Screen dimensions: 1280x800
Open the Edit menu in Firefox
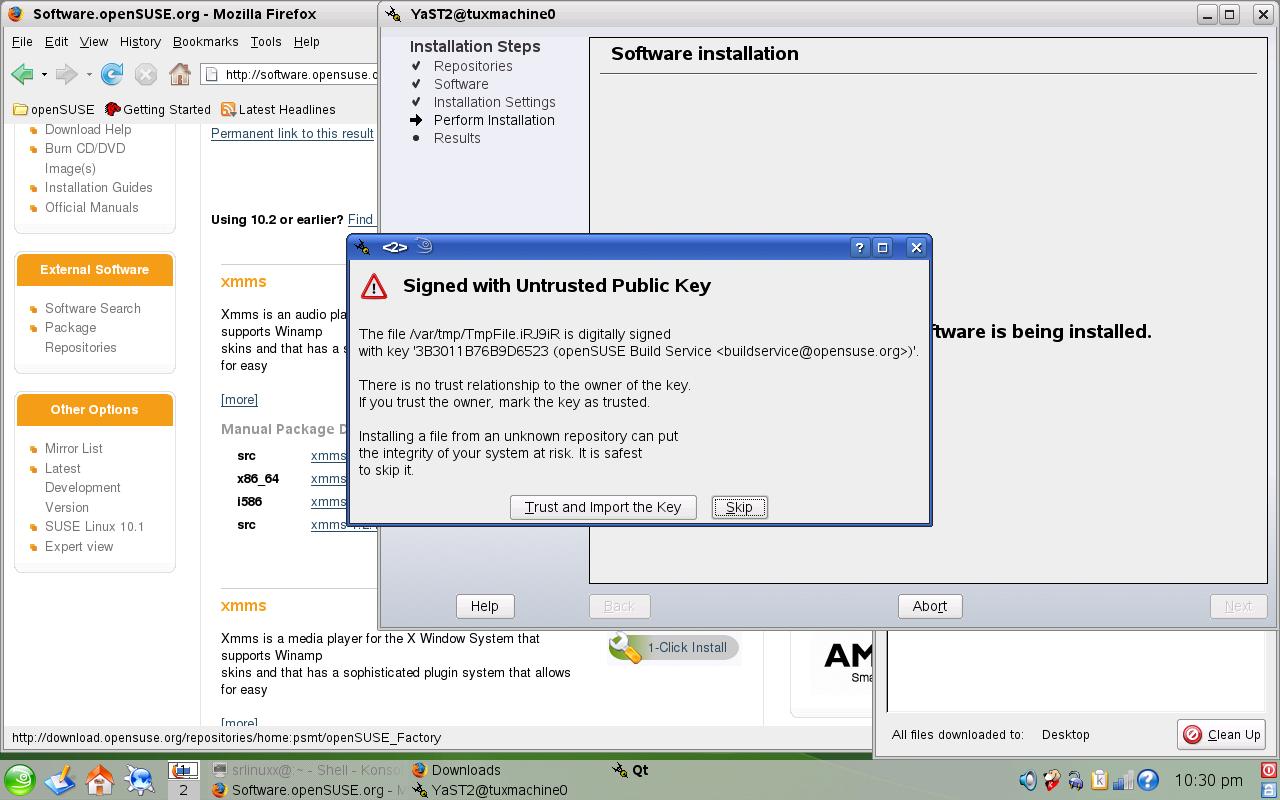coord(56,42)
